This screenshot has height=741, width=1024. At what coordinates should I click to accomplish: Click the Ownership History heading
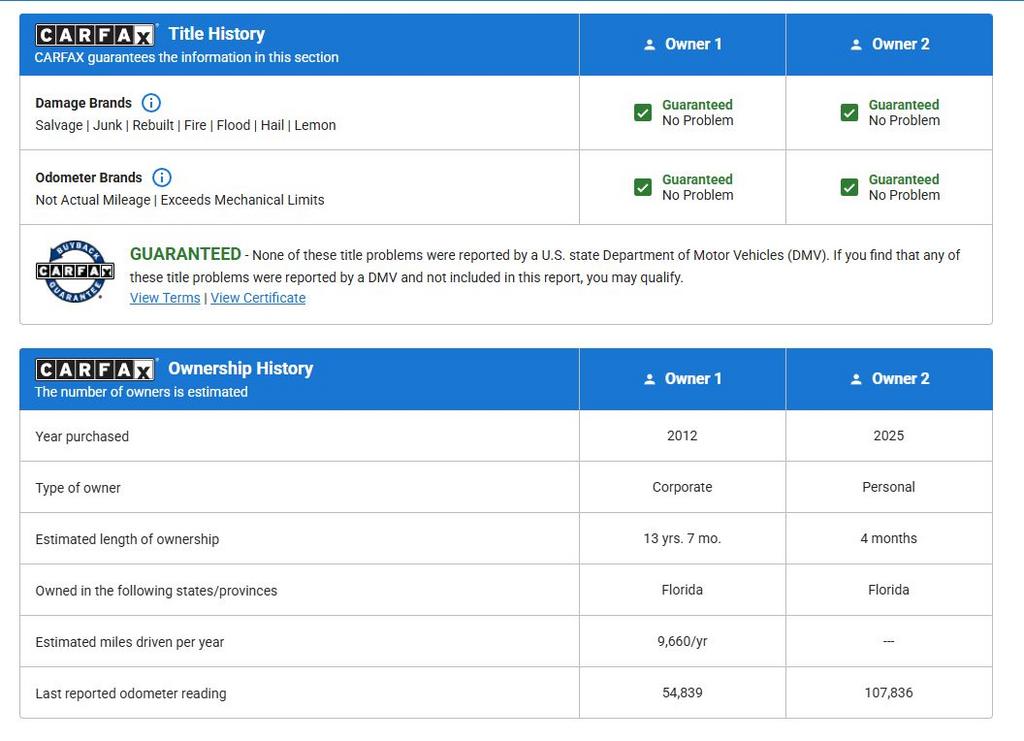click(x=241, y=368)
